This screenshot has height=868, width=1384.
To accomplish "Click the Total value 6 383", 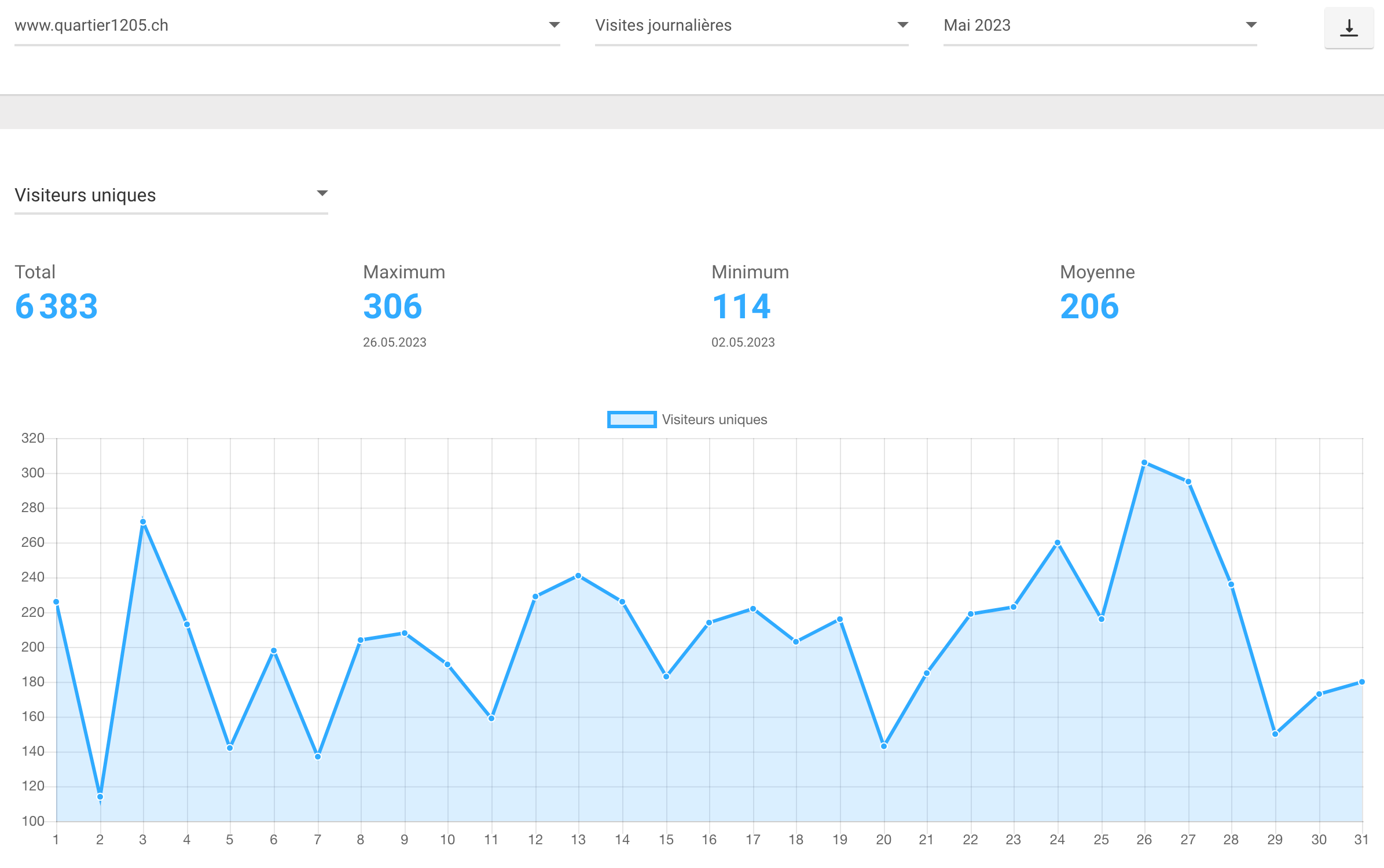I will point(56,306).
